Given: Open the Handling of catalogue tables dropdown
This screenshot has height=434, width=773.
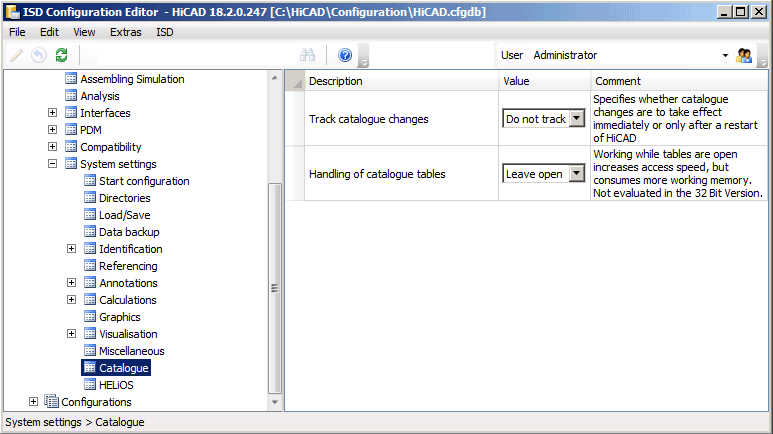Looking at the screenshot, I should (x=577, y=174).
